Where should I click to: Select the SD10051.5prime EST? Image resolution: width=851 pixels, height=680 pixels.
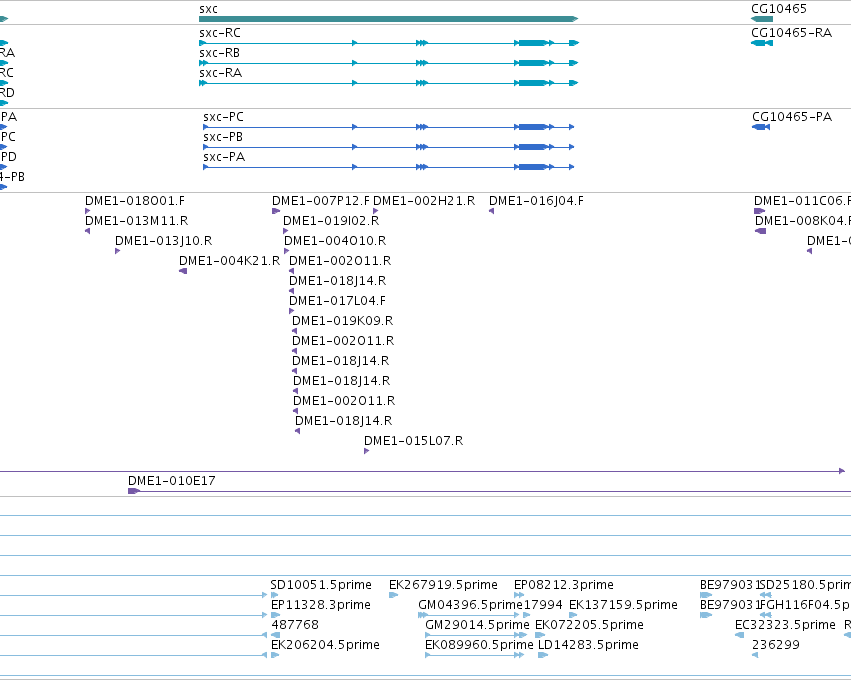[275, 595]
